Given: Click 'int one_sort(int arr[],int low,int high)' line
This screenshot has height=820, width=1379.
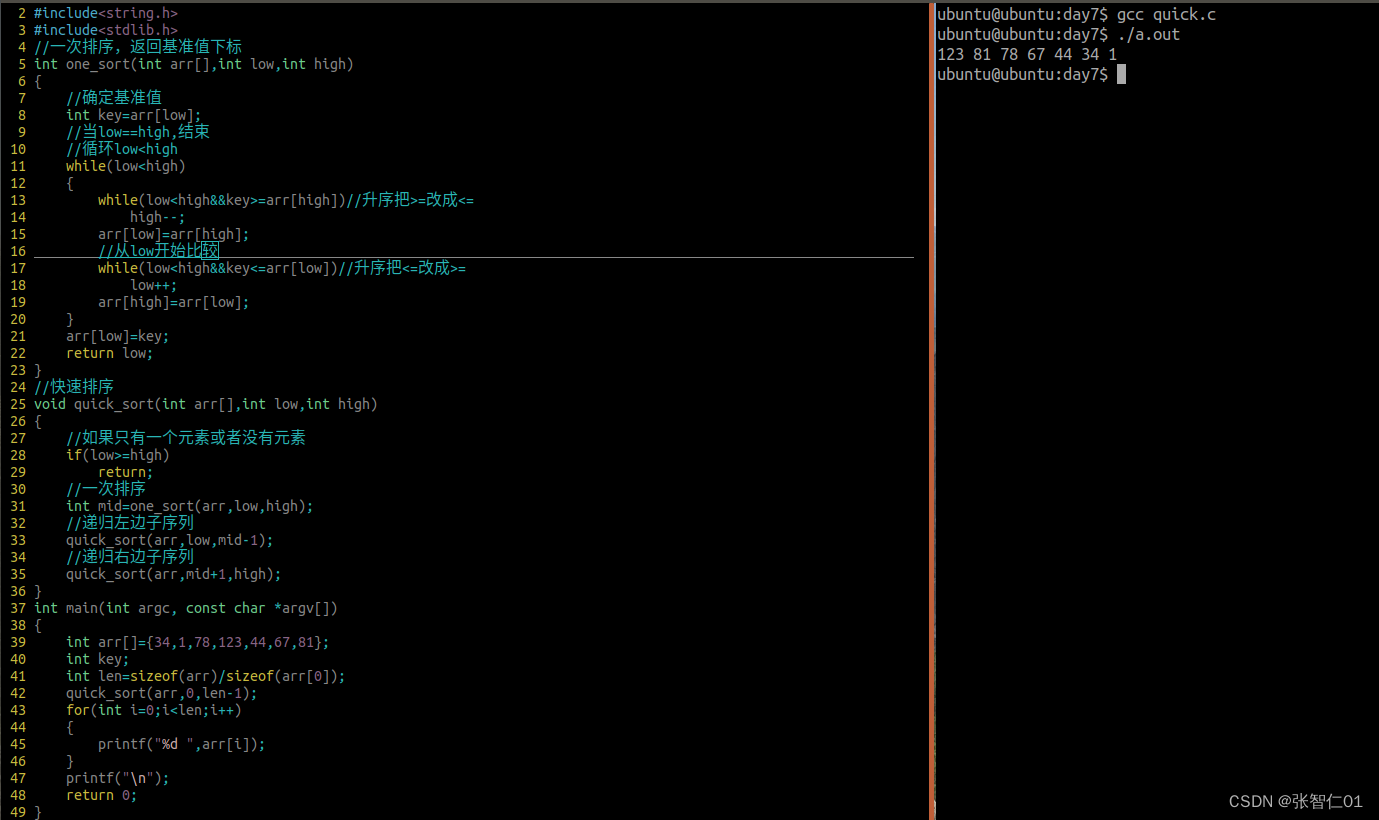Looking at the screenshot, I should [194, 64].
